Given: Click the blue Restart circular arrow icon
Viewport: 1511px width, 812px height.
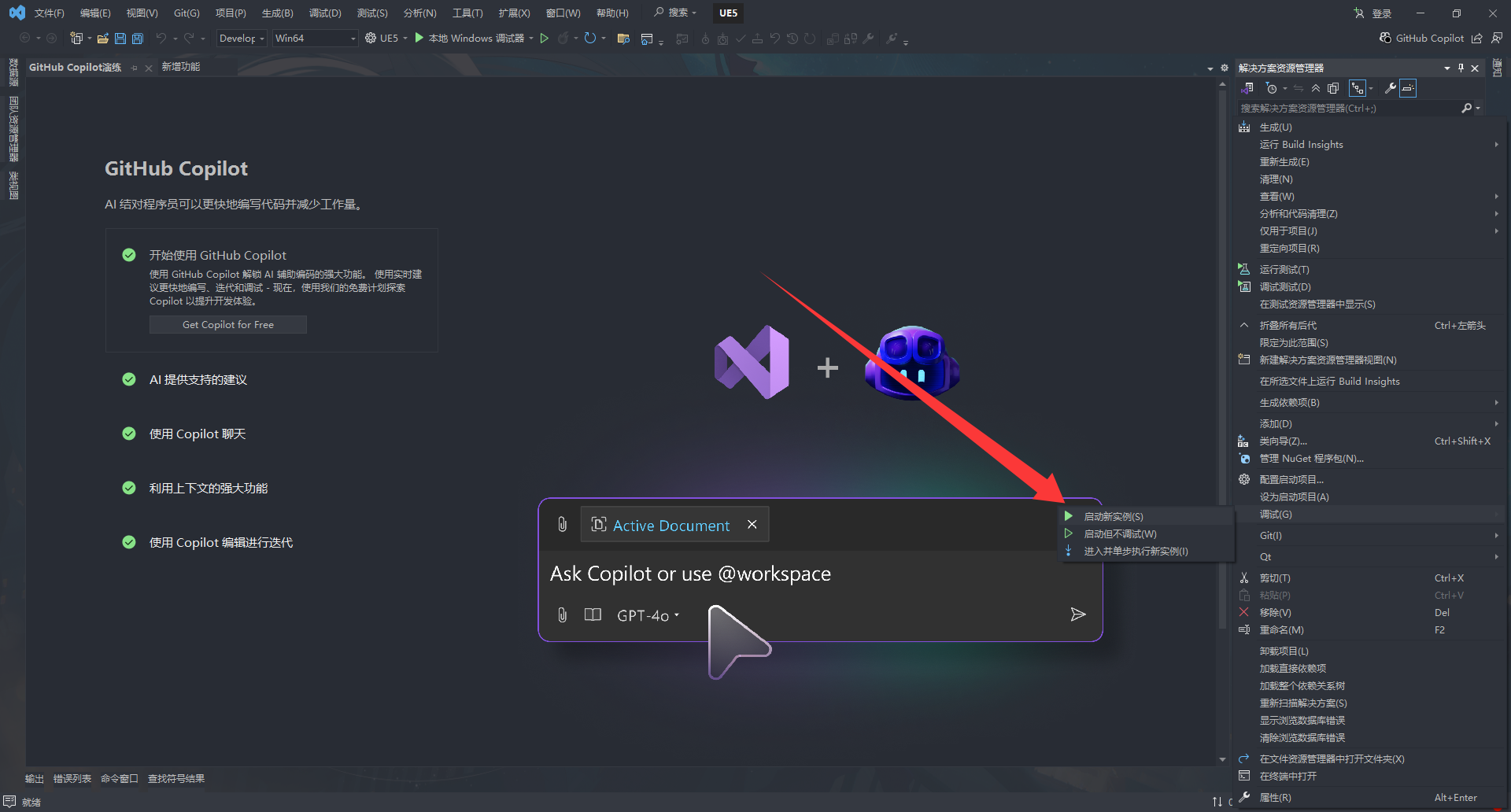Looking at the screenshot, I should point(589,38).
